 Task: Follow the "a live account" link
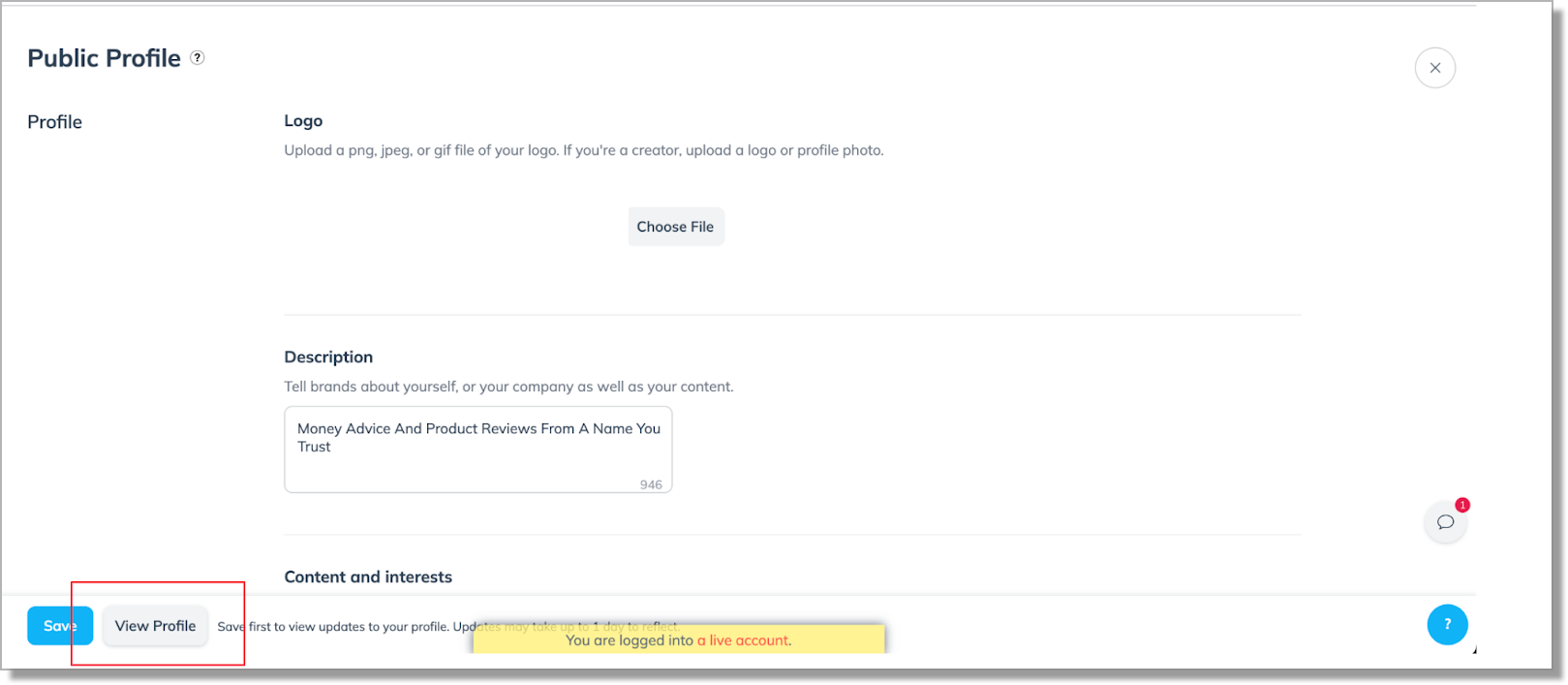click(x=743, y=640)
